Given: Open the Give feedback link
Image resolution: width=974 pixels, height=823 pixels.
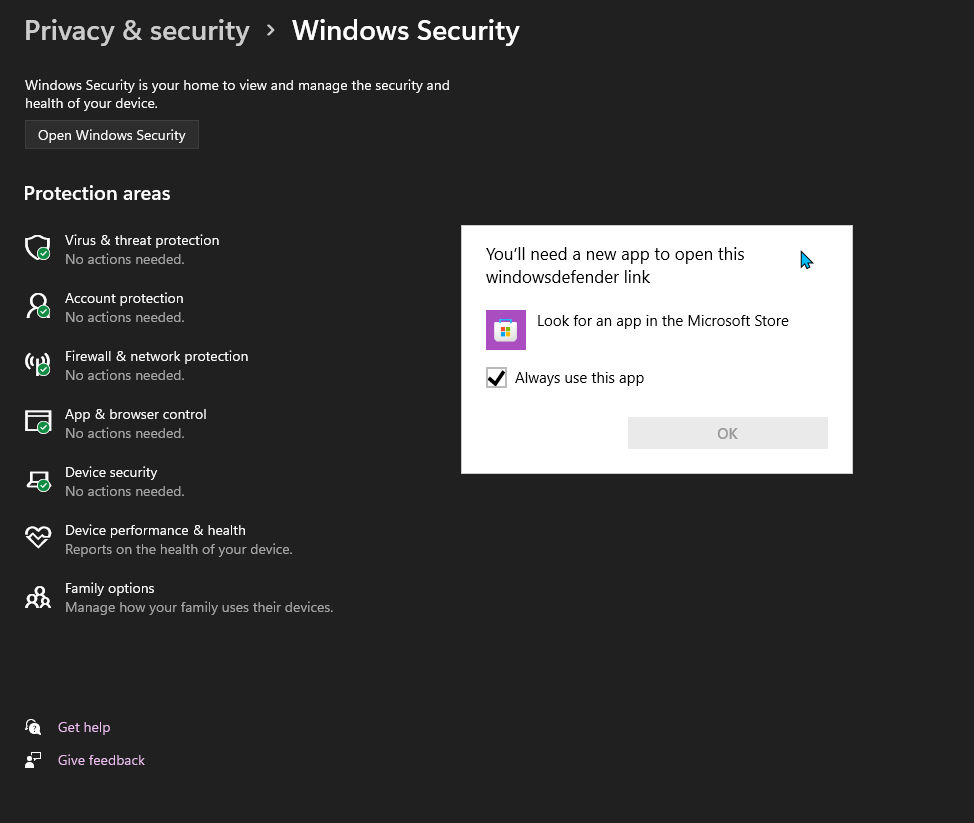Looking at the screenshot, I should click(x=101, y=760).
